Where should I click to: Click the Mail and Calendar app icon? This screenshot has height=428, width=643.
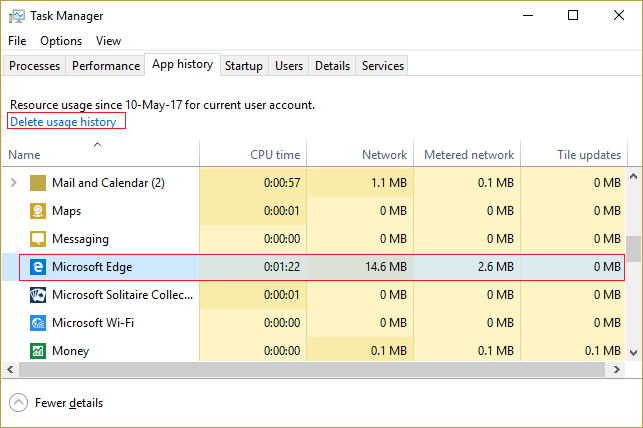[38, 183]
